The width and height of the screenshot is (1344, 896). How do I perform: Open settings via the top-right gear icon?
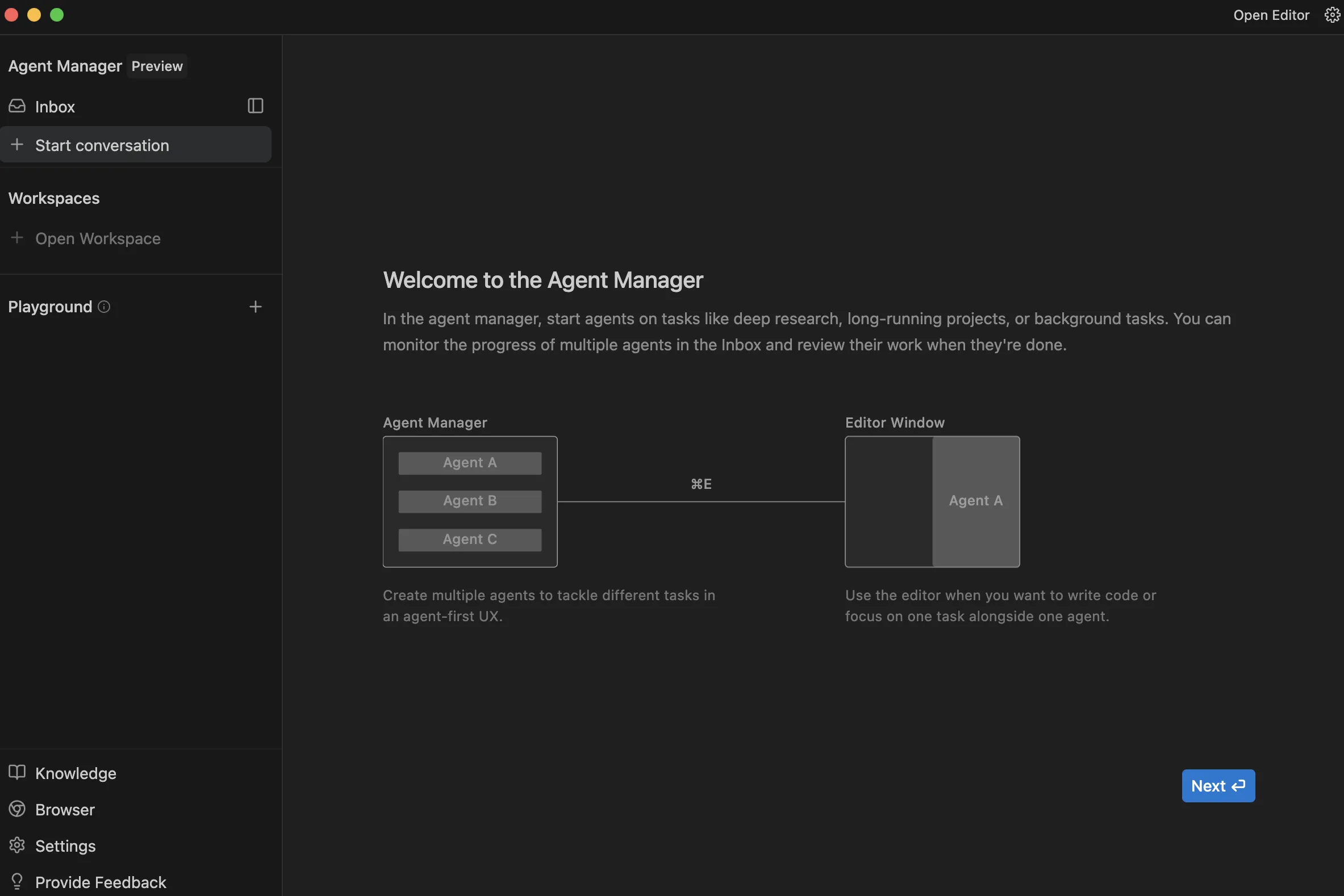[1332, 15]
